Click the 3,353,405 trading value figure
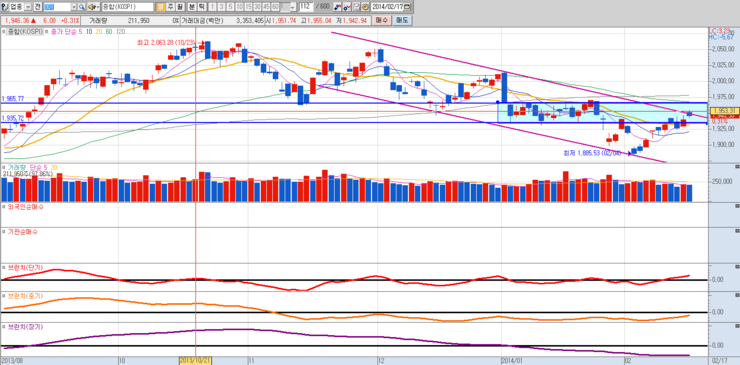Viewport: 740px width, 365px height. [x=250, y=21]
